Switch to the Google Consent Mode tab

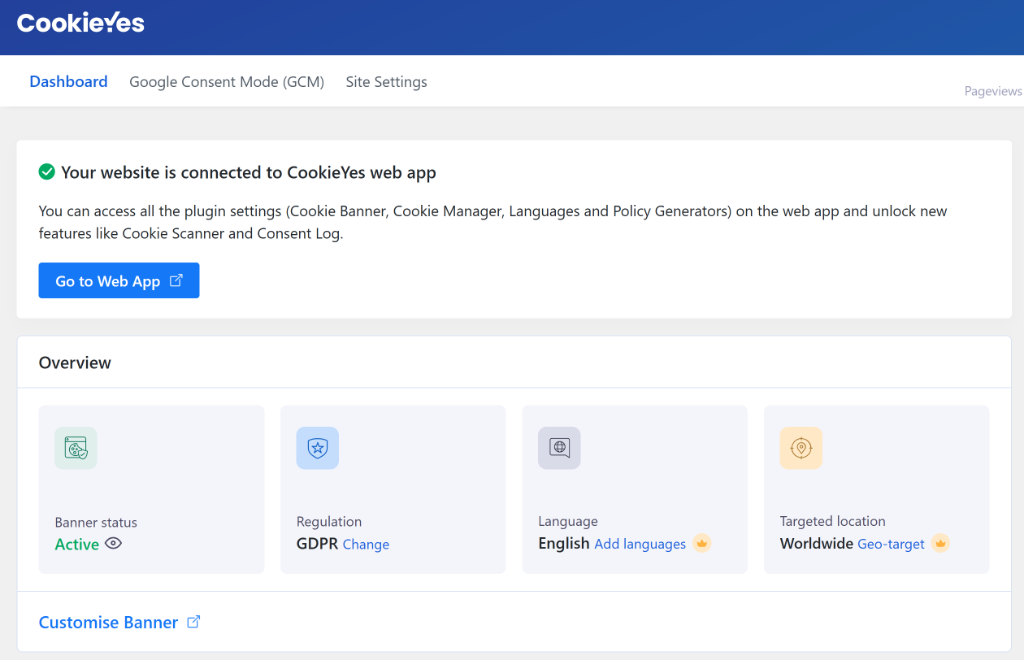[226, 81]
